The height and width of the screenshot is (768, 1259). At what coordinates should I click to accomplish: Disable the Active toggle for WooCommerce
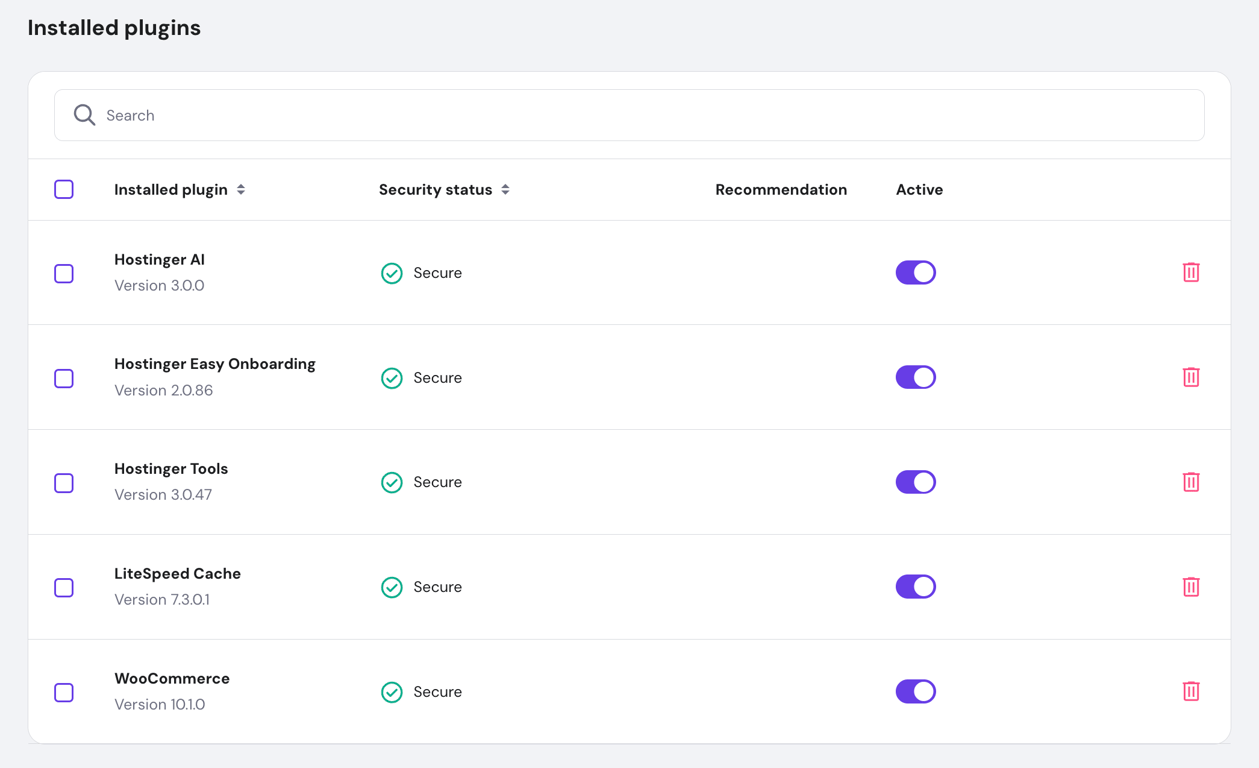tap(915, 691)
